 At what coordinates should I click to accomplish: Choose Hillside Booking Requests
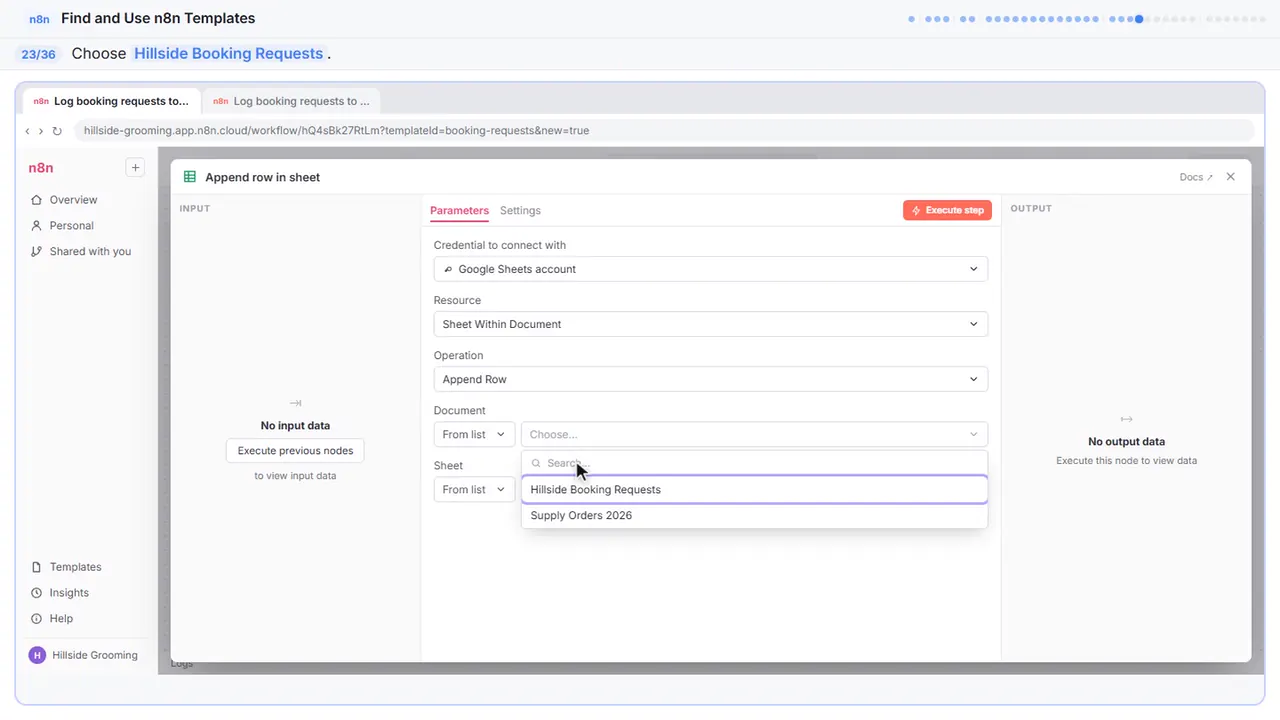pyautogui.click(x=754, y=490)
